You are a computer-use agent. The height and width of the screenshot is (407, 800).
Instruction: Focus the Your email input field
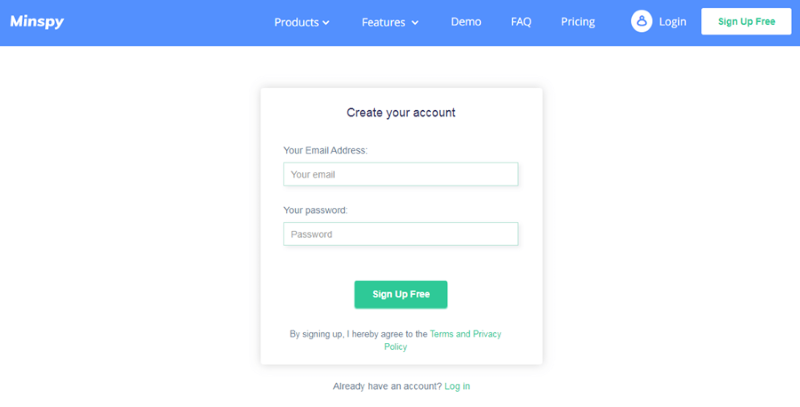click(401, 174)
